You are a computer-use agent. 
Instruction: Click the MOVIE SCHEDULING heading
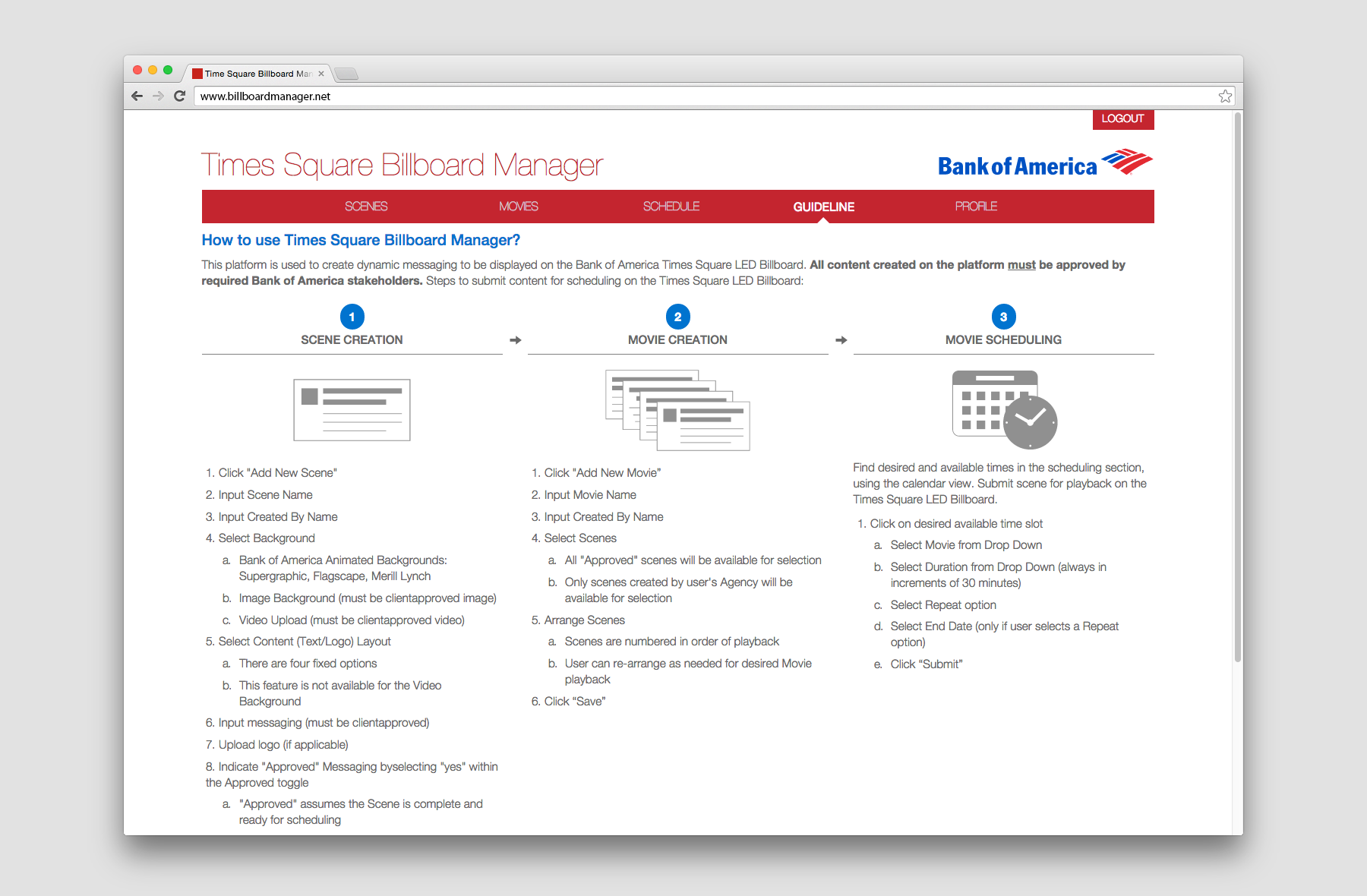1003,340
